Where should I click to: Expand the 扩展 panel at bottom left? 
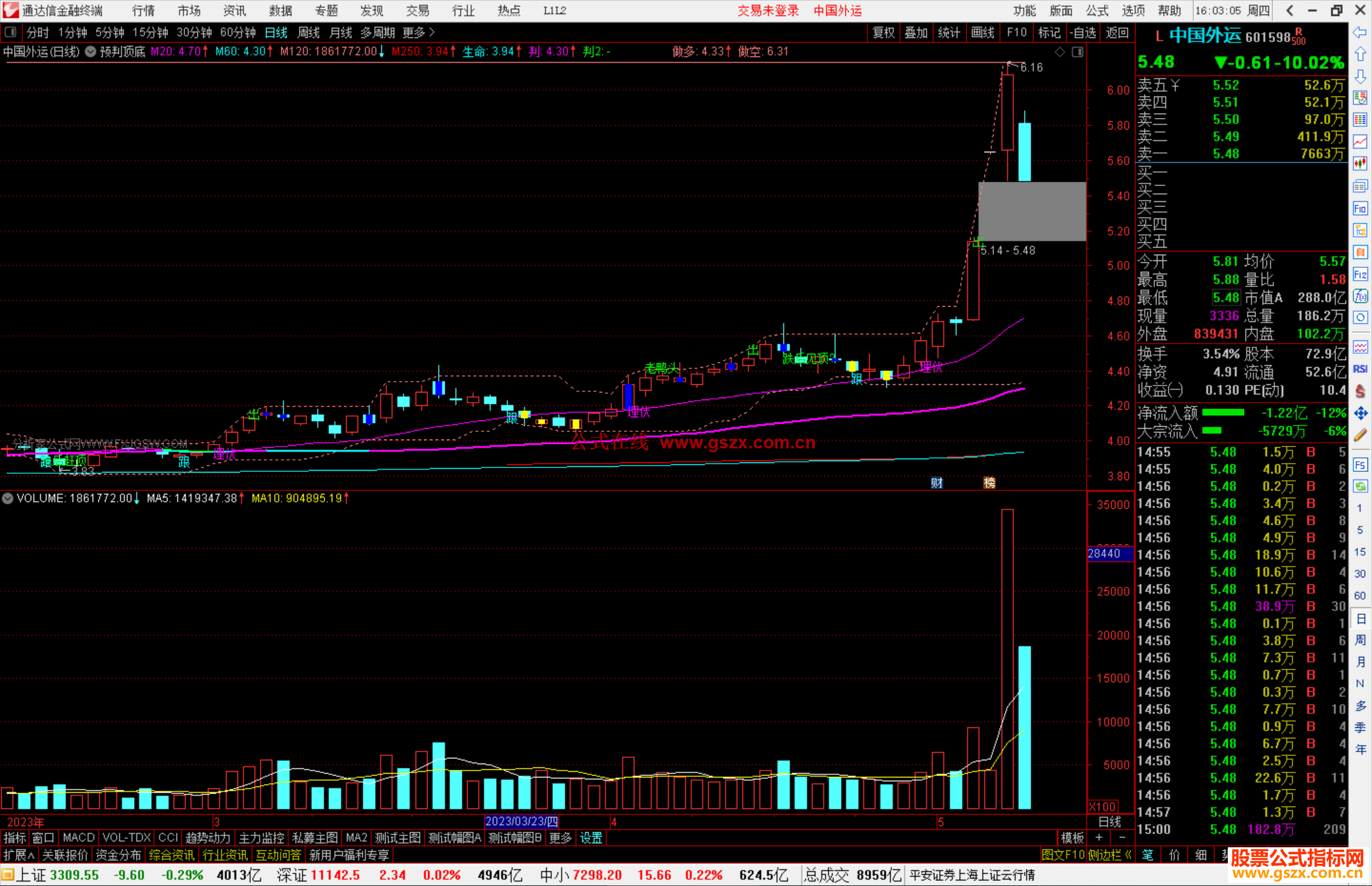click(18, 855)
